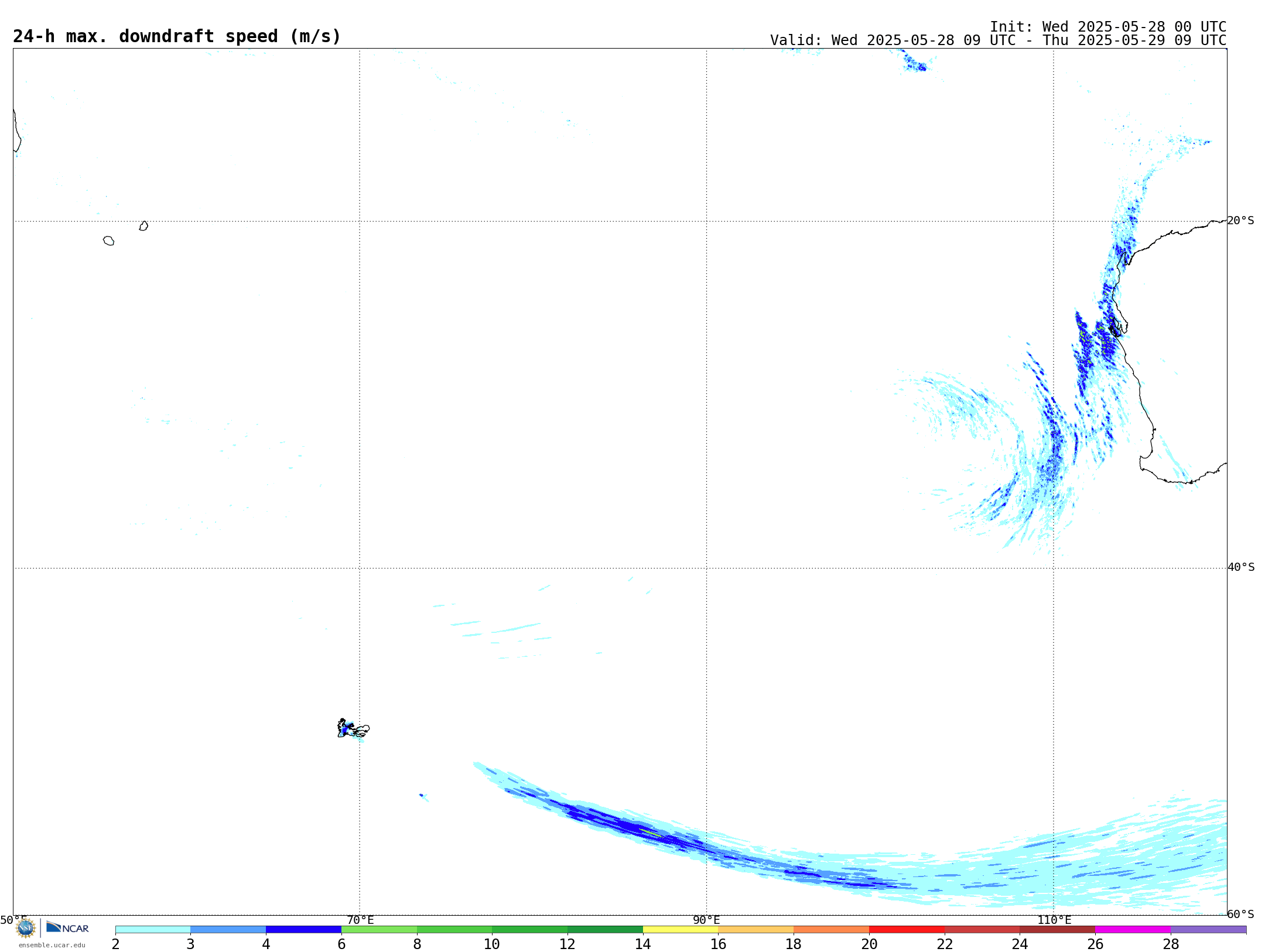
Task: Click the yellow 14-16 colorbar swatch
Action: (x=681, y=930)
